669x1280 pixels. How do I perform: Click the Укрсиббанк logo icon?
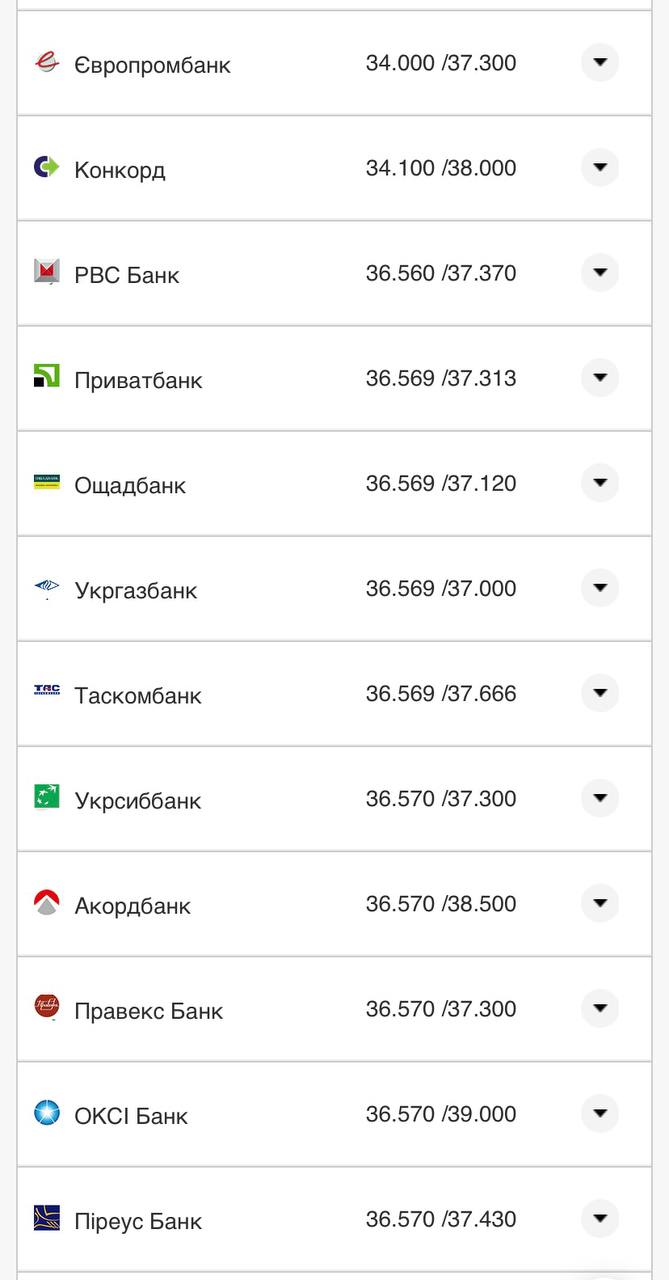pos(47,797)
